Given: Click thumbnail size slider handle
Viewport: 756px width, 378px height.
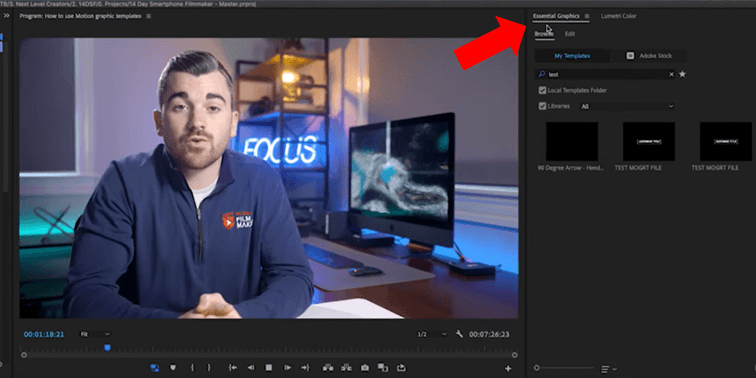Looking at the screenshot, I should click(537, 368).
